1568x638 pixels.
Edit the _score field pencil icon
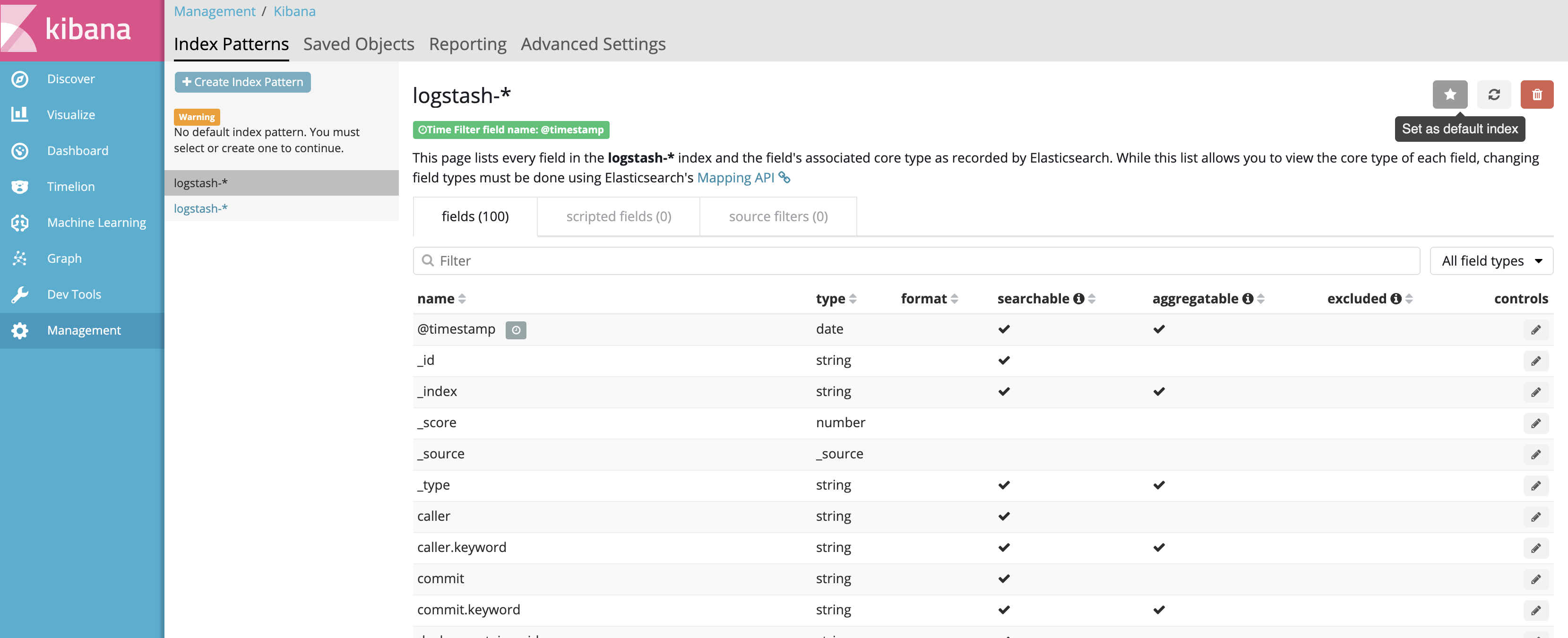point(1535,423)
